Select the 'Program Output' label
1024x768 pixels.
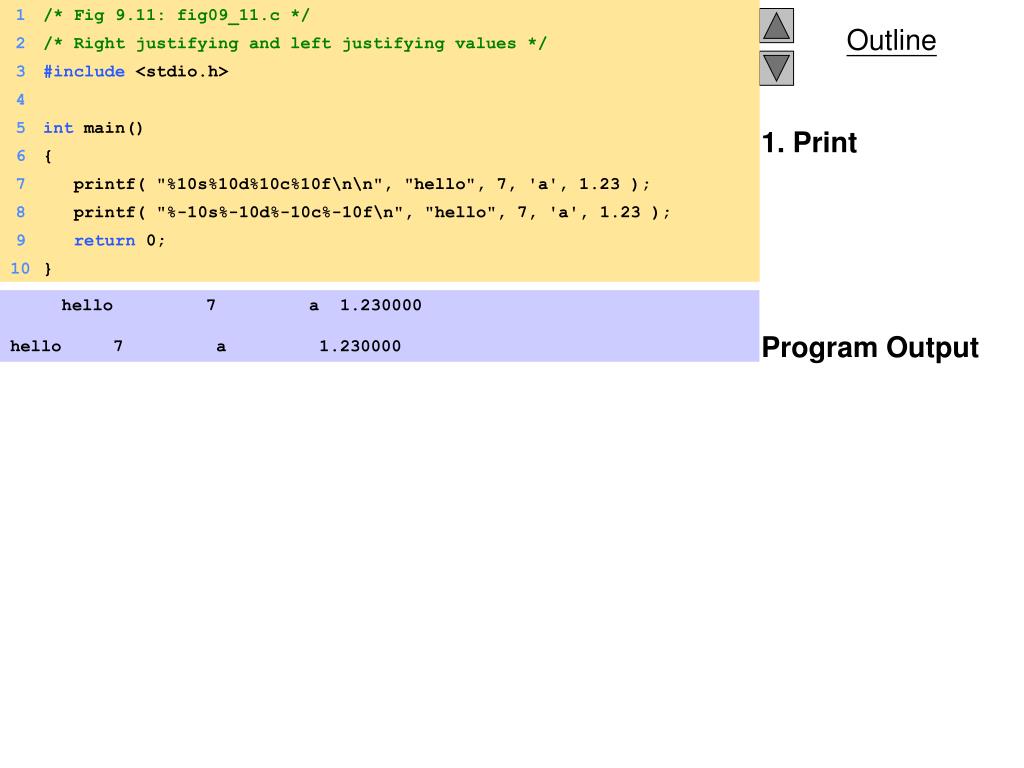870,347
